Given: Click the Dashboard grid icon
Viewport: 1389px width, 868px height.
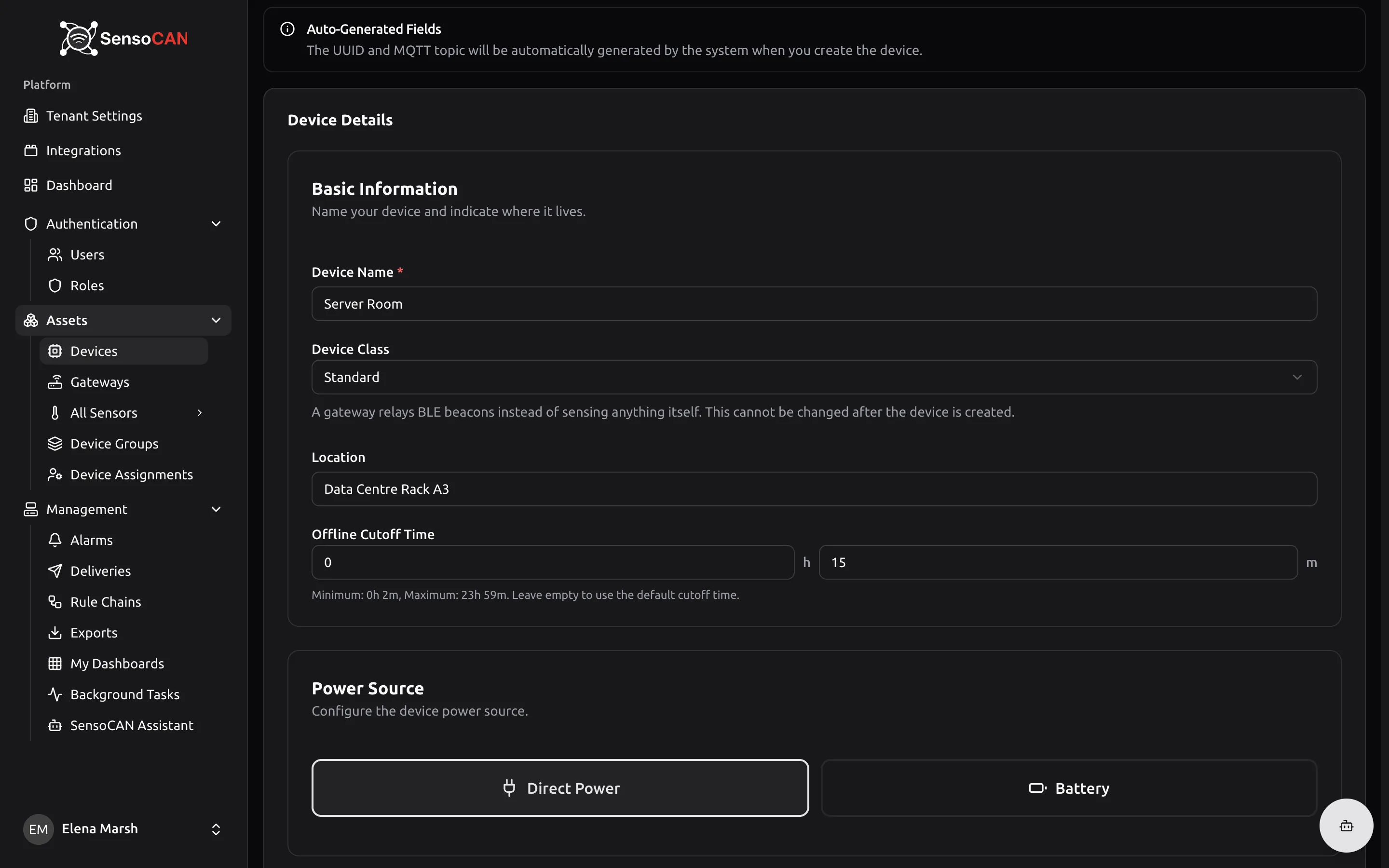Looking at the screenshot, I should tap(30, 186).
